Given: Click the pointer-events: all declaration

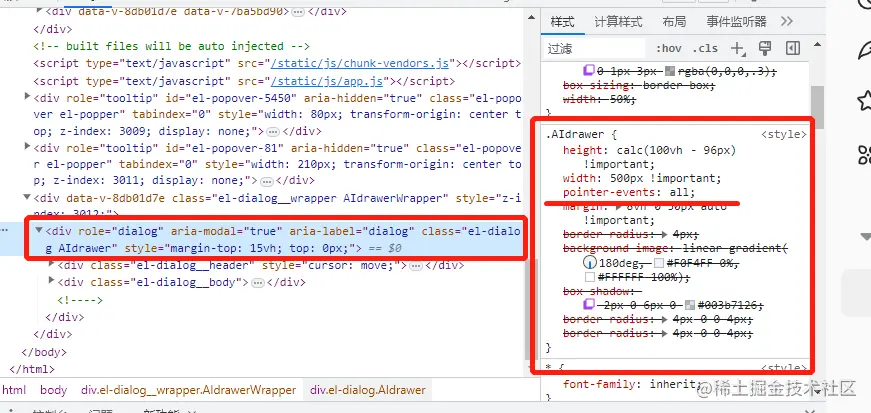Looking at the screenshot, I should [629, 192].
